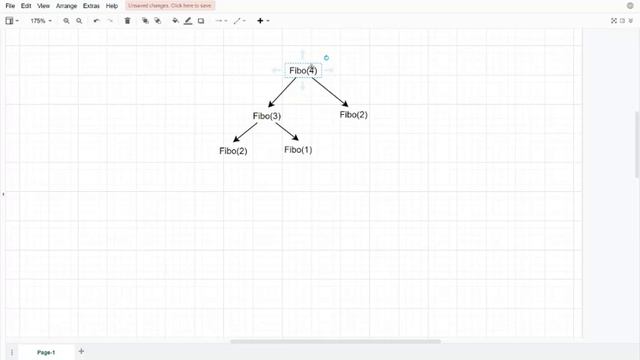Click the vertical canvas scrollbar
The width and height of the screenshot is (640, 360).
click(x=637, y=144)
